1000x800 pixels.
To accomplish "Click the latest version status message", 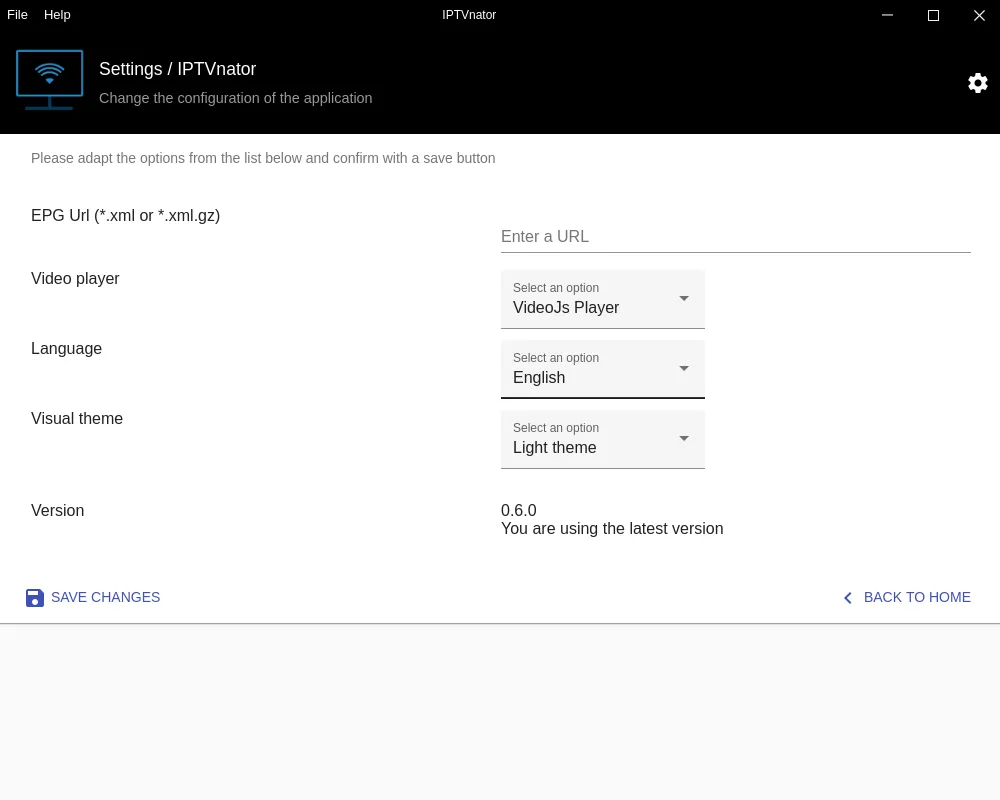I will (612, 528).
